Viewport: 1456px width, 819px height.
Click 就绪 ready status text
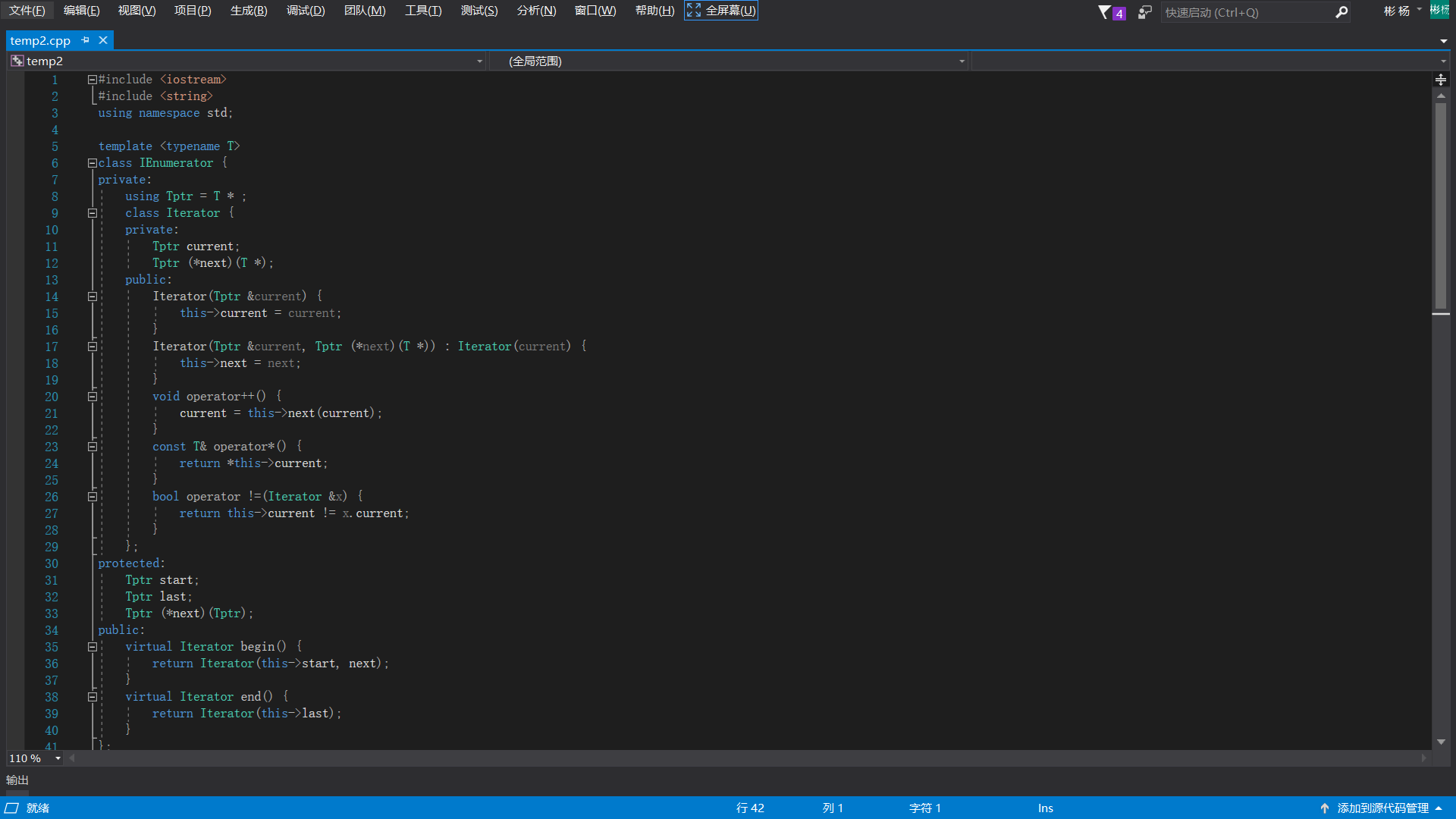click(38, 808)
